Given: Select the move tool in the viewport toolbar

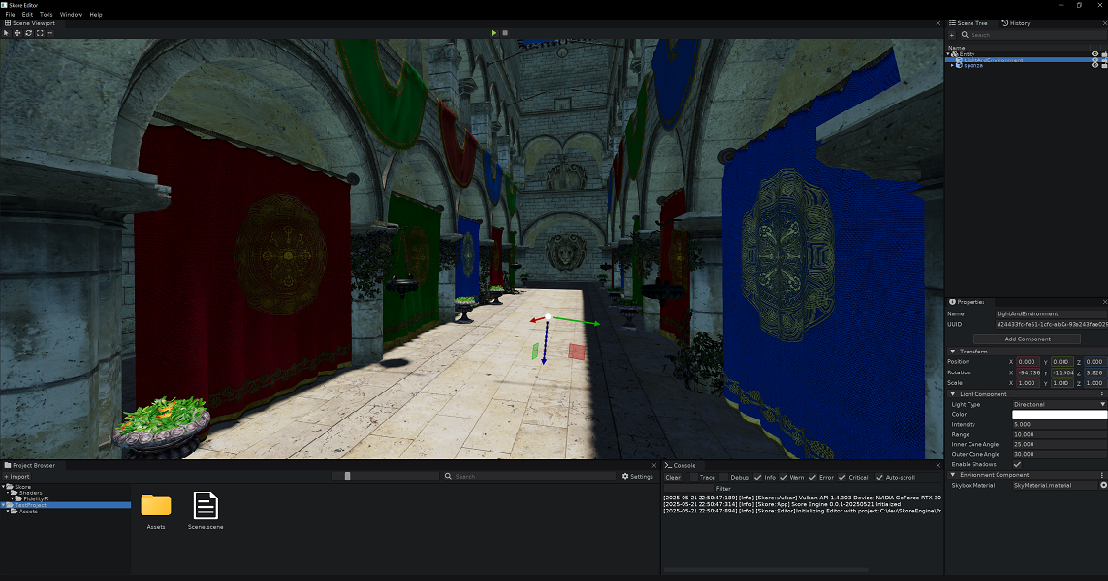Looking at the screenshot, I should coord(16,32).
